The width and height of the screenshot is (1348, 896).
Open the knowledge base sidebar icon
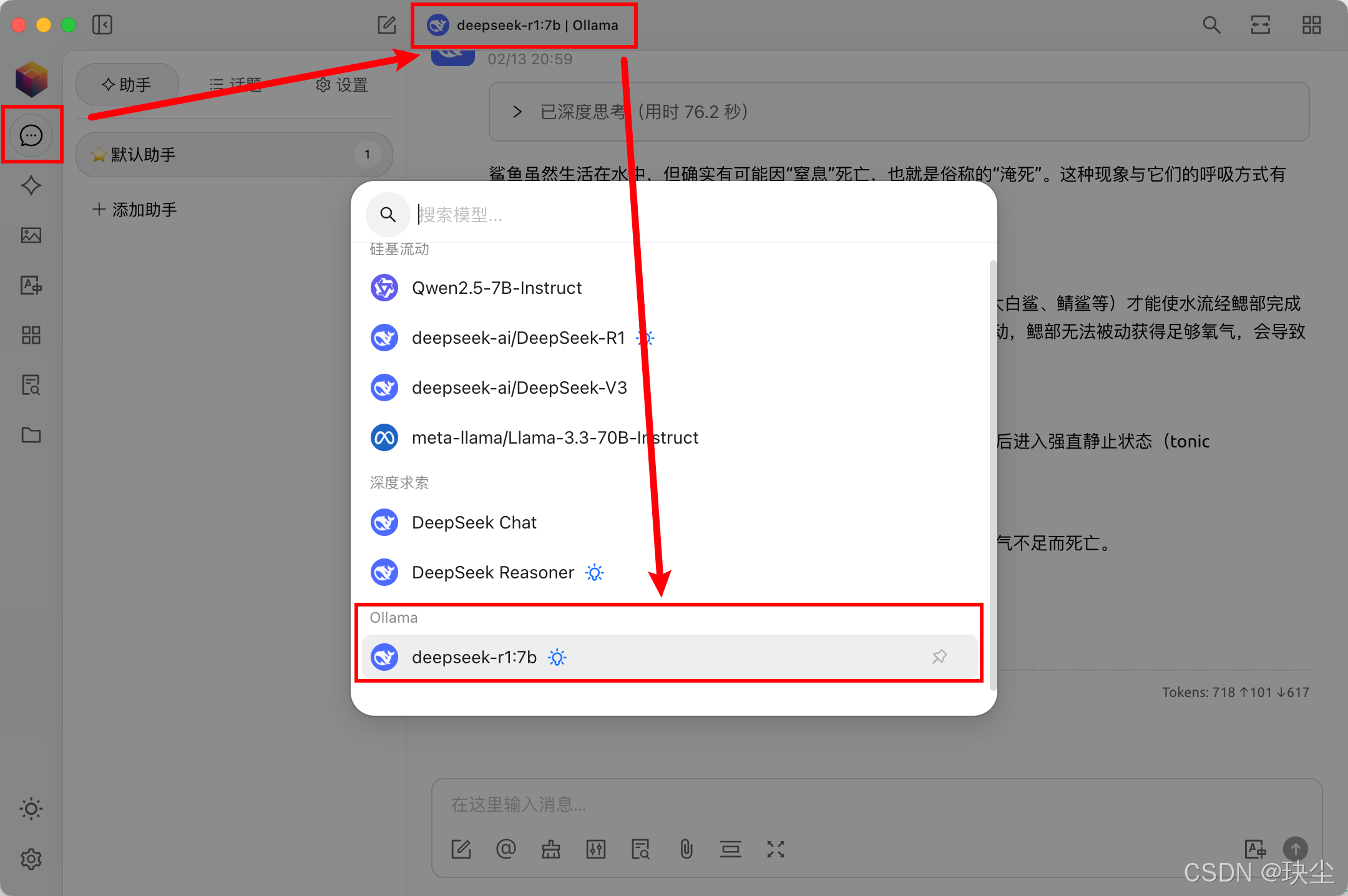(31, 385)
